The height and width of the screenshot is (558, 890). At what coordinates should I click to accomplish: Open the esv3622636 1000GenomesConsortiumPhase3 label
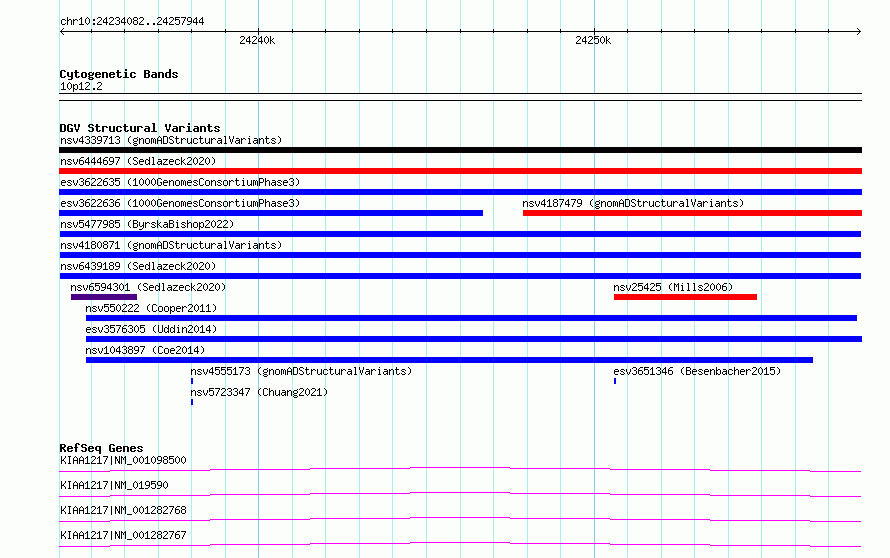point(180,203)
